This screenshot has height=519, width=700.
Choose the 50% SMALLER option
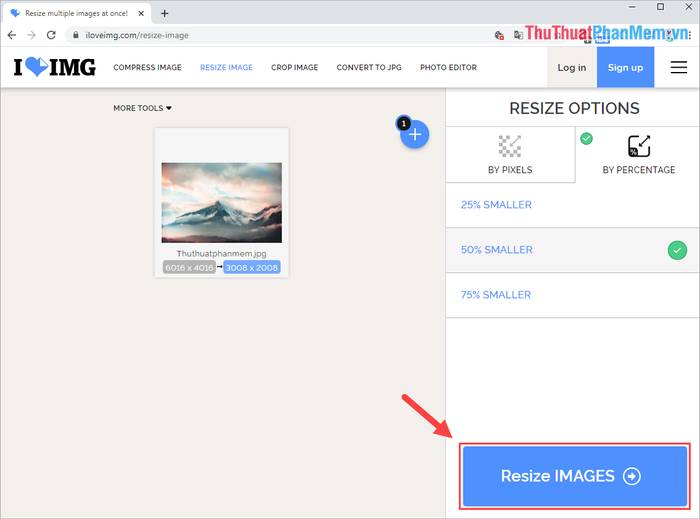573,250
